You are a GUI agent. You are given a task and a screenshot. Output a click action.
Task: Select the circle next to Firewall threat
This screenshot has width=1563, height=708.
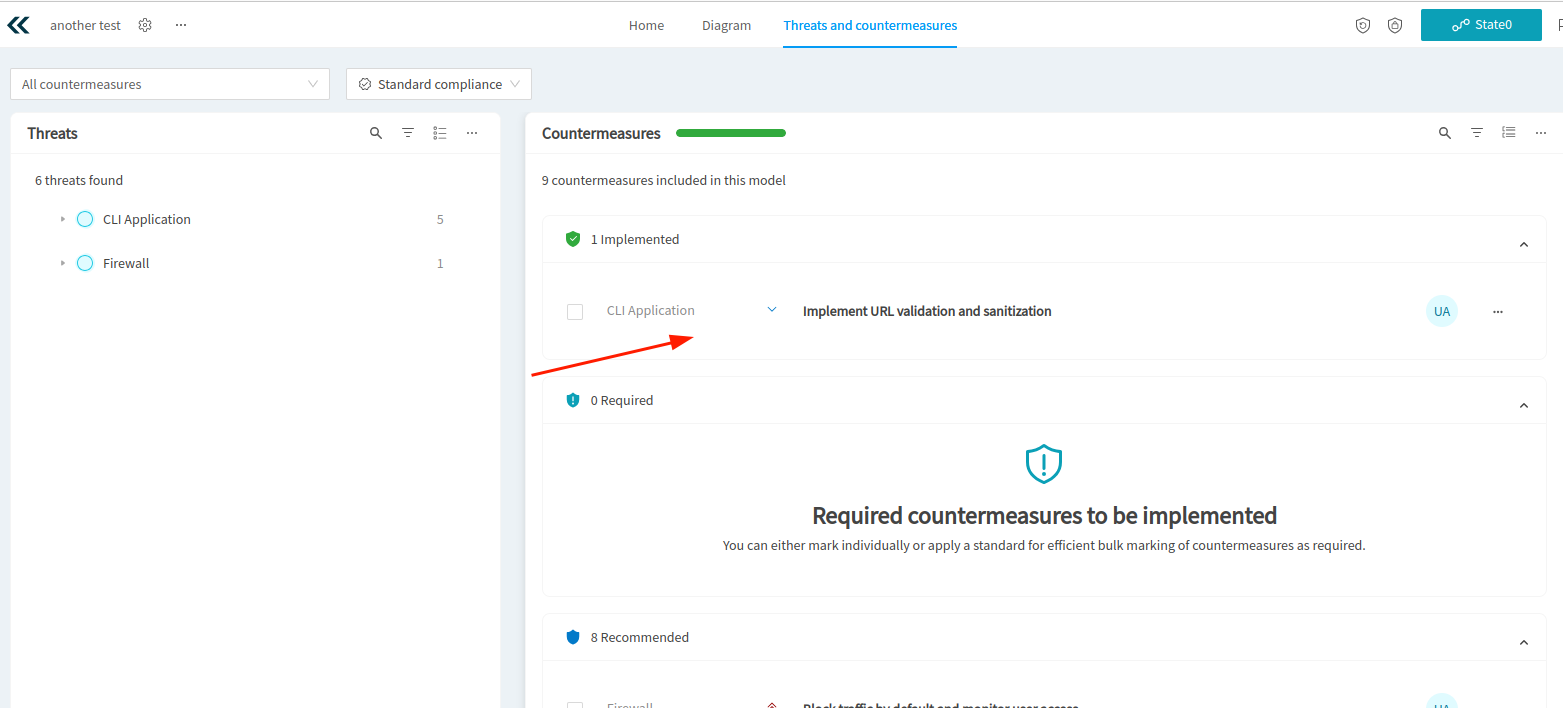(85, 263)
